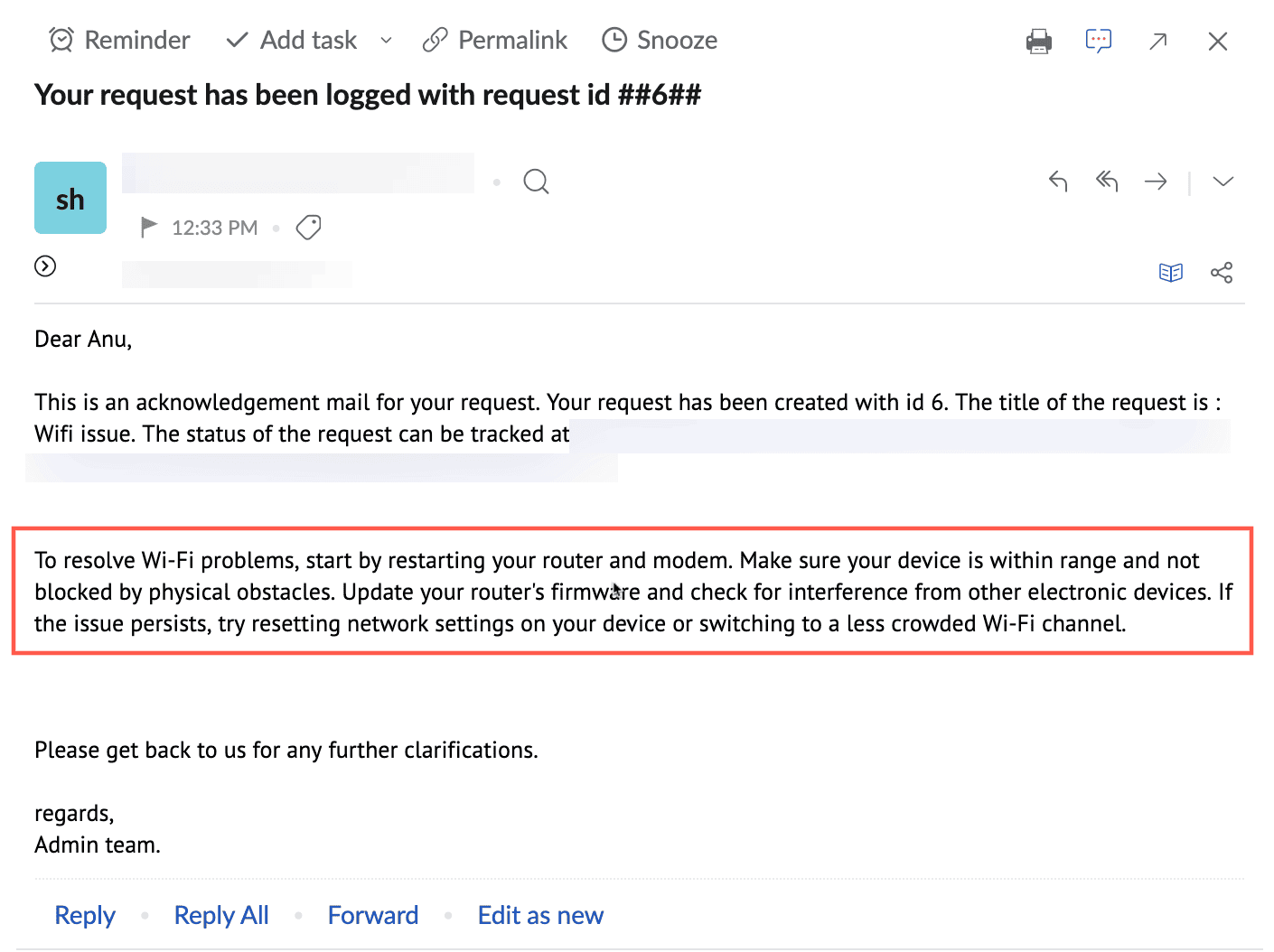Click the forward arrow icon
This screenshot has width=1274, height=952.
pyautogui.click(x=1156, y=182)
